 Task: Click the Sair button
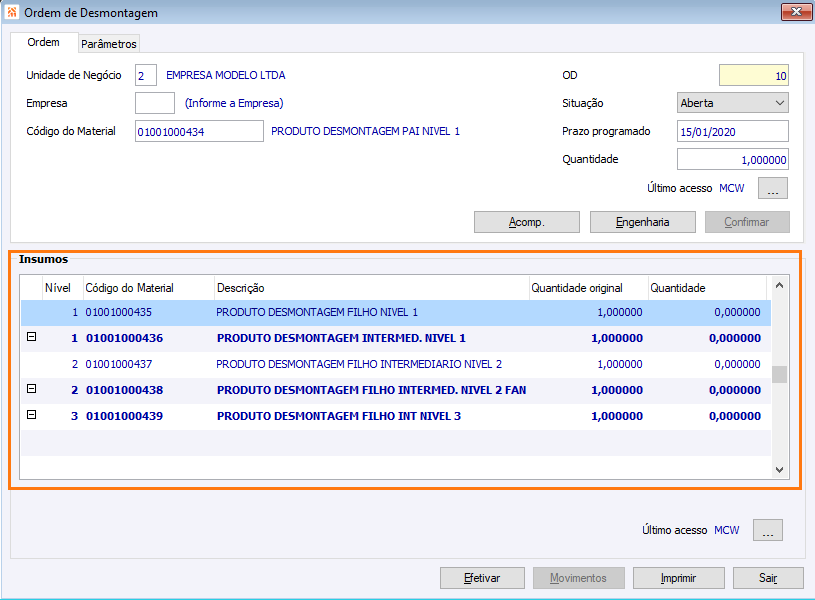pyautogui.click(x=768, y=578)
